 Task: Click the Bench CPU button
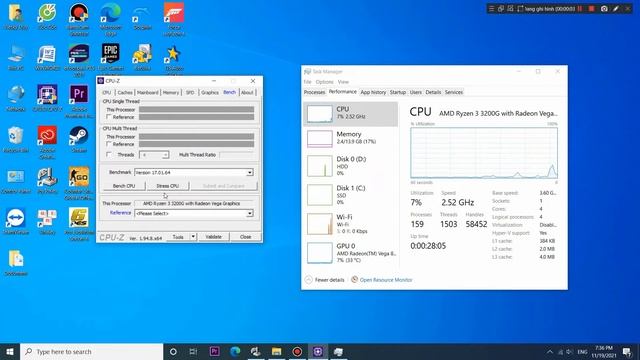[124, 186]
